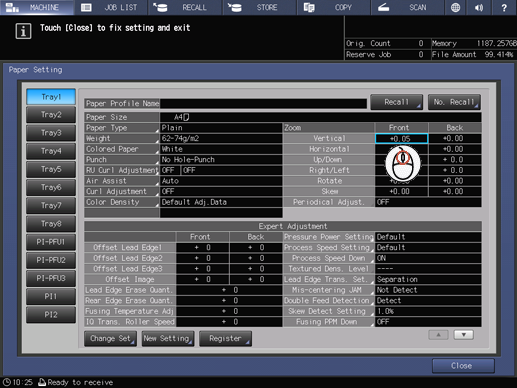The image size is (517, 388).
Task: Open the RECALL icon
Action: pyautogui.click(x=160, y=7)
